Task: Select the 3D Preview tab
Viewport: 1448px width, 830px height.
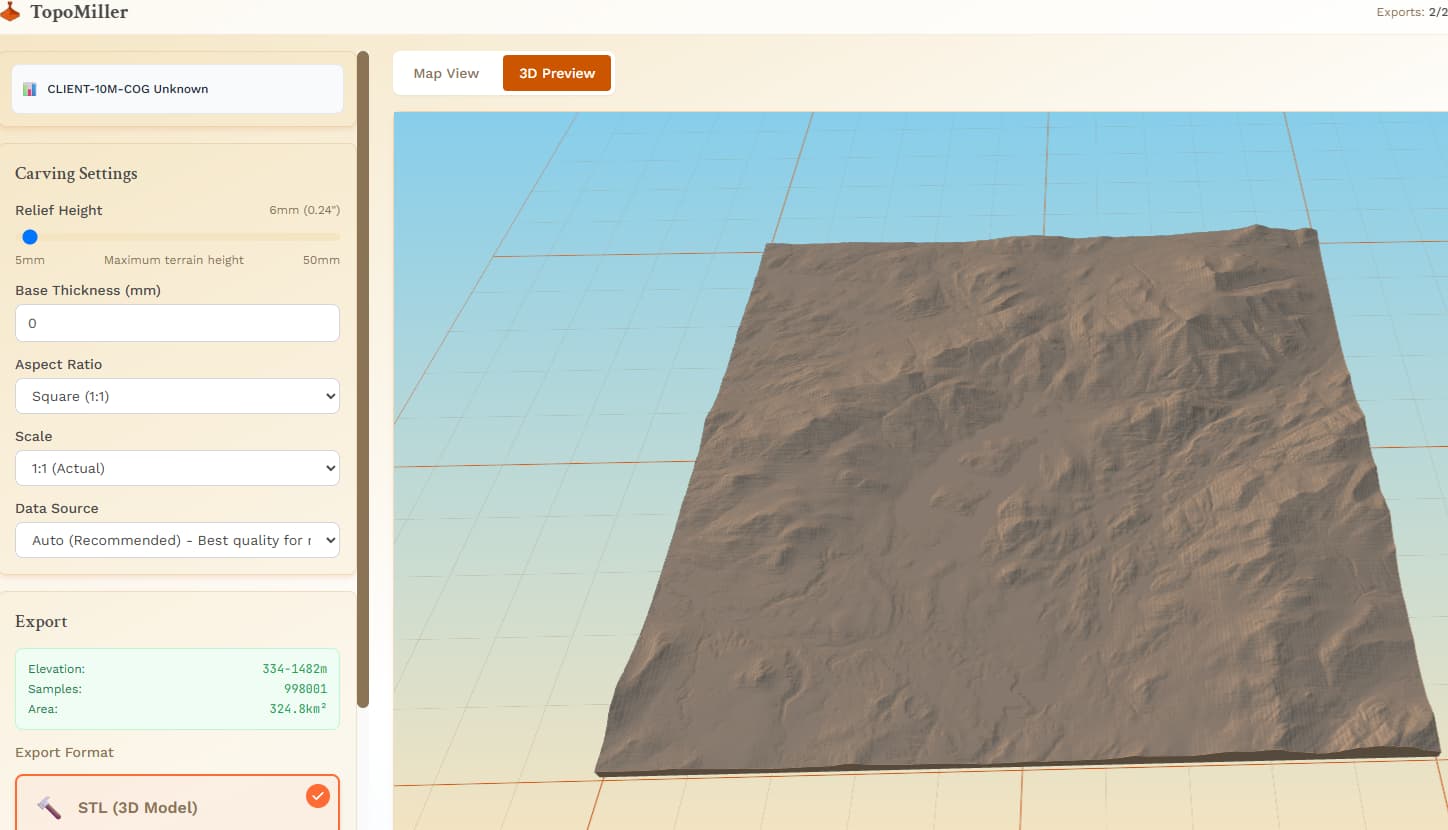Action: [556, 73]
